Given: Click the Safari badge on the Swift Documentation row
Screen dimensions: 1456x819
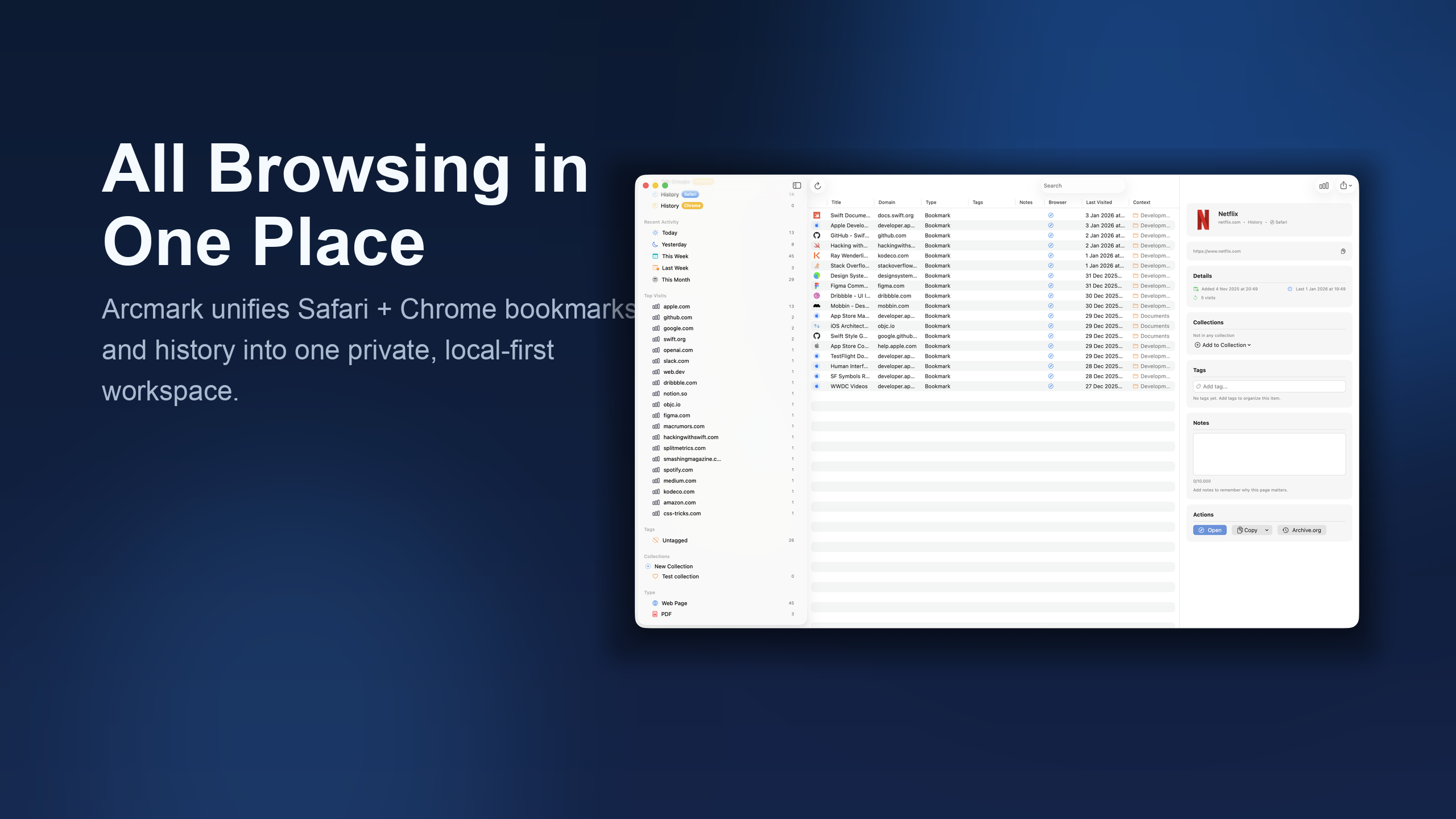Looking at the screenshot, I should [1050, 215].
